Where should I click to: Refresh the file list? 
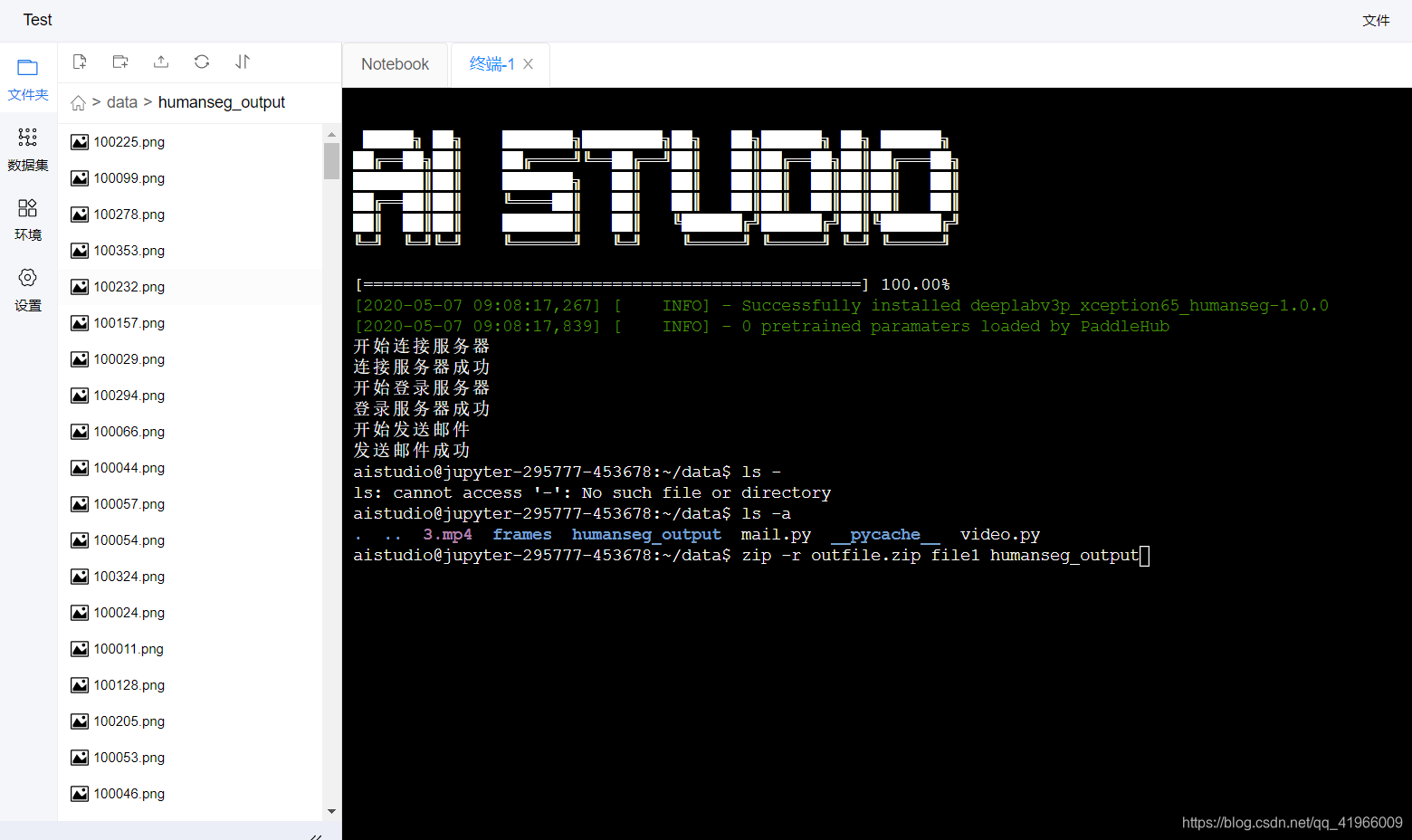202,62
